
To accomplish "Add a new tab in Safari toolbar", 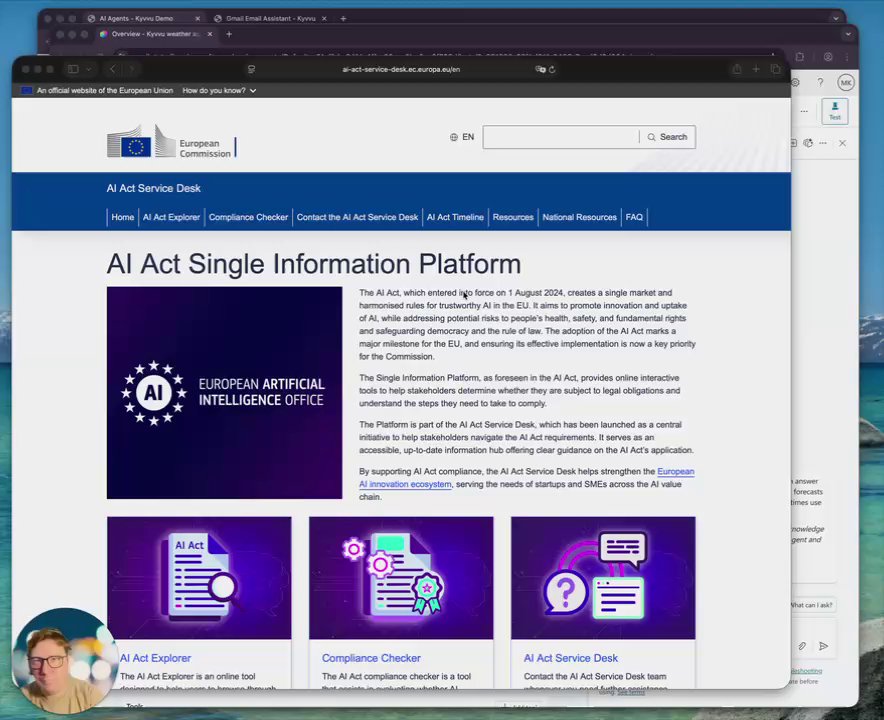I will click(756, 69).
